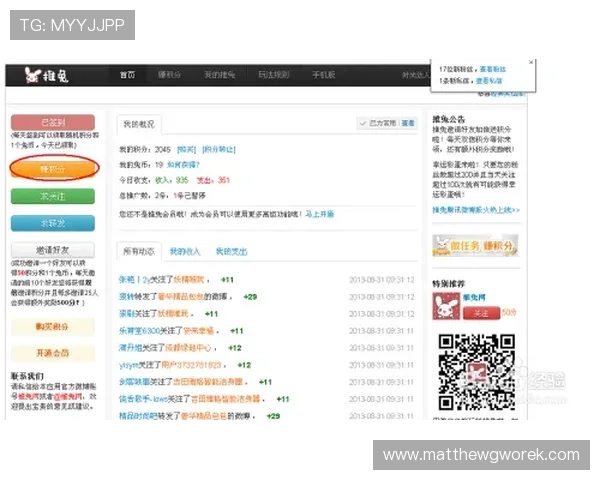Click the +12 value in yisym row
Image resolution: width=600 pixels, height=480 pixels.
244,365
